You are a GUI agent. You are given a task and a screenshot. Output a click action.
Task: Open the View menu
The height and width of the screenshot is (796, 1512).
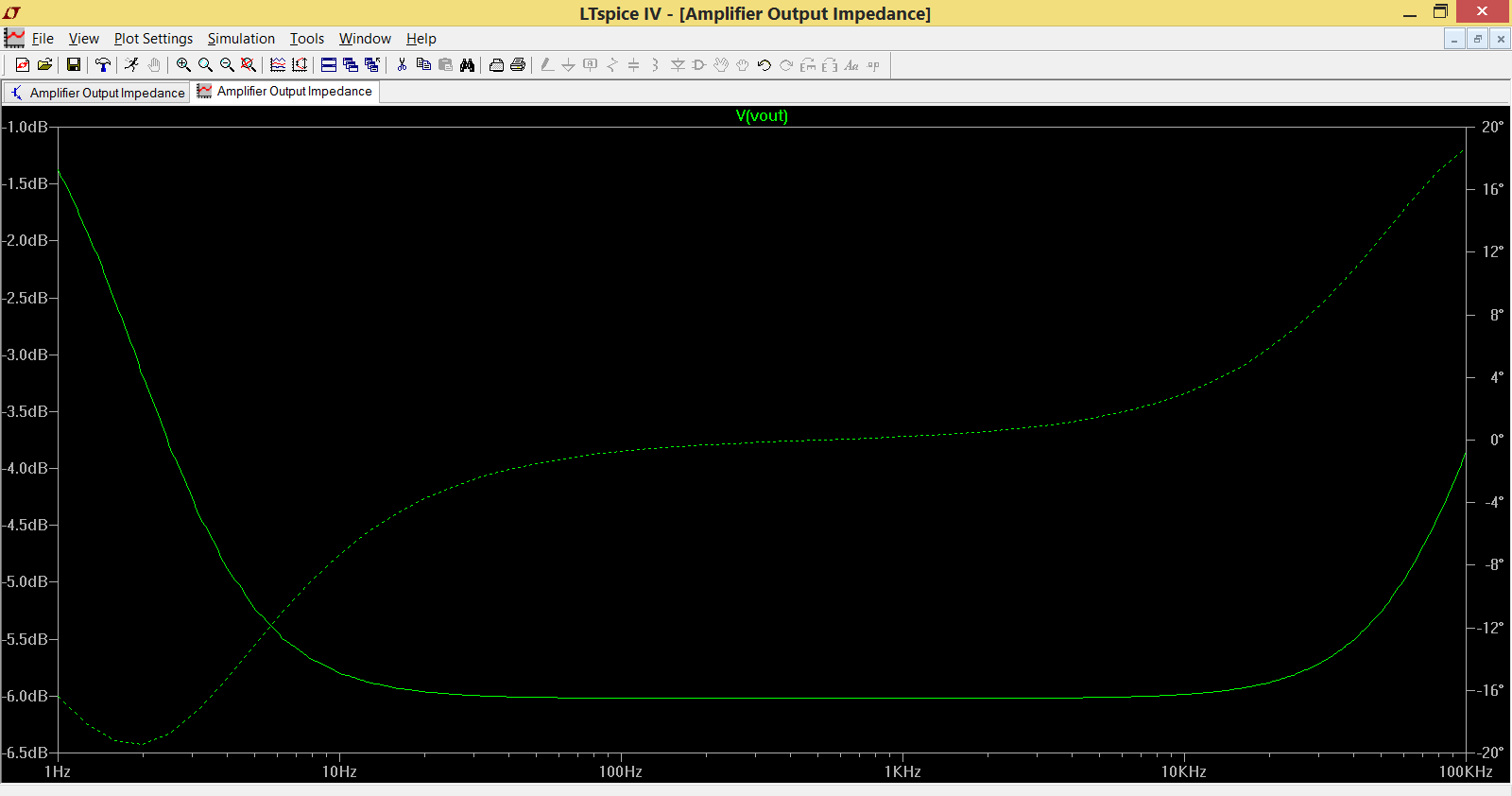click(83, 39)
